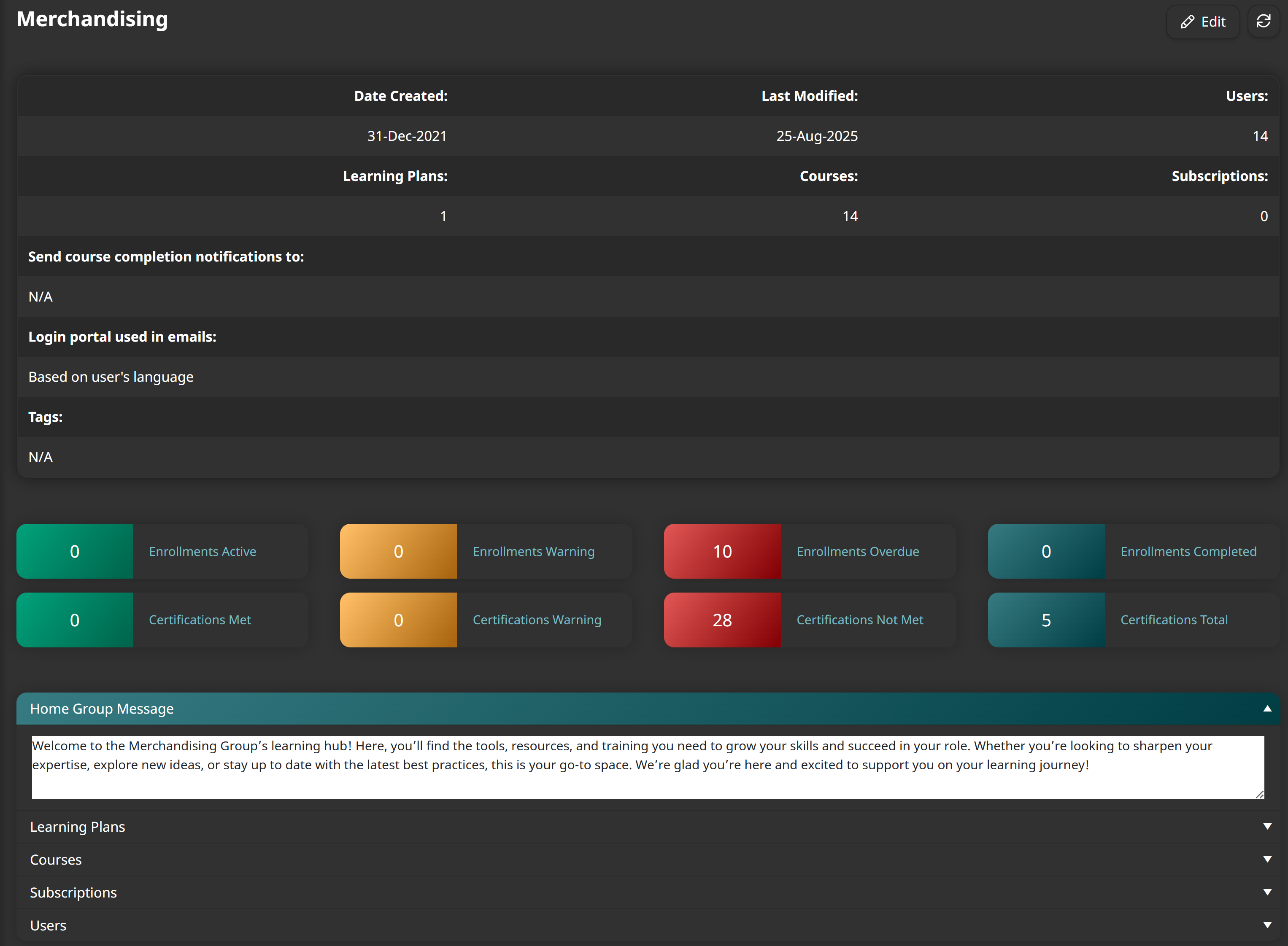The height and width of the screenshot is (946, 1288).
Task: Click the Date Created: header
Action: click(401, 96)
